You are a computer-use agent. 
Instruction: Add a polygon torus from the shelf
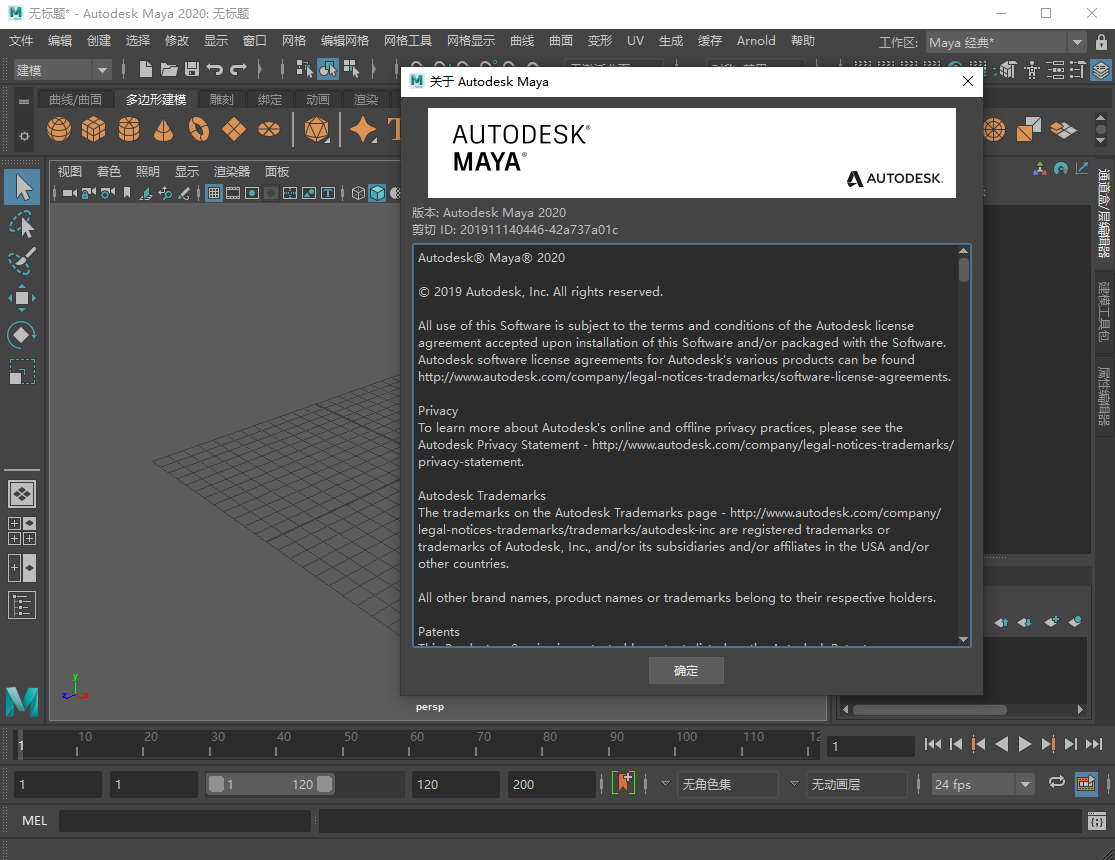tap(199, 129)
